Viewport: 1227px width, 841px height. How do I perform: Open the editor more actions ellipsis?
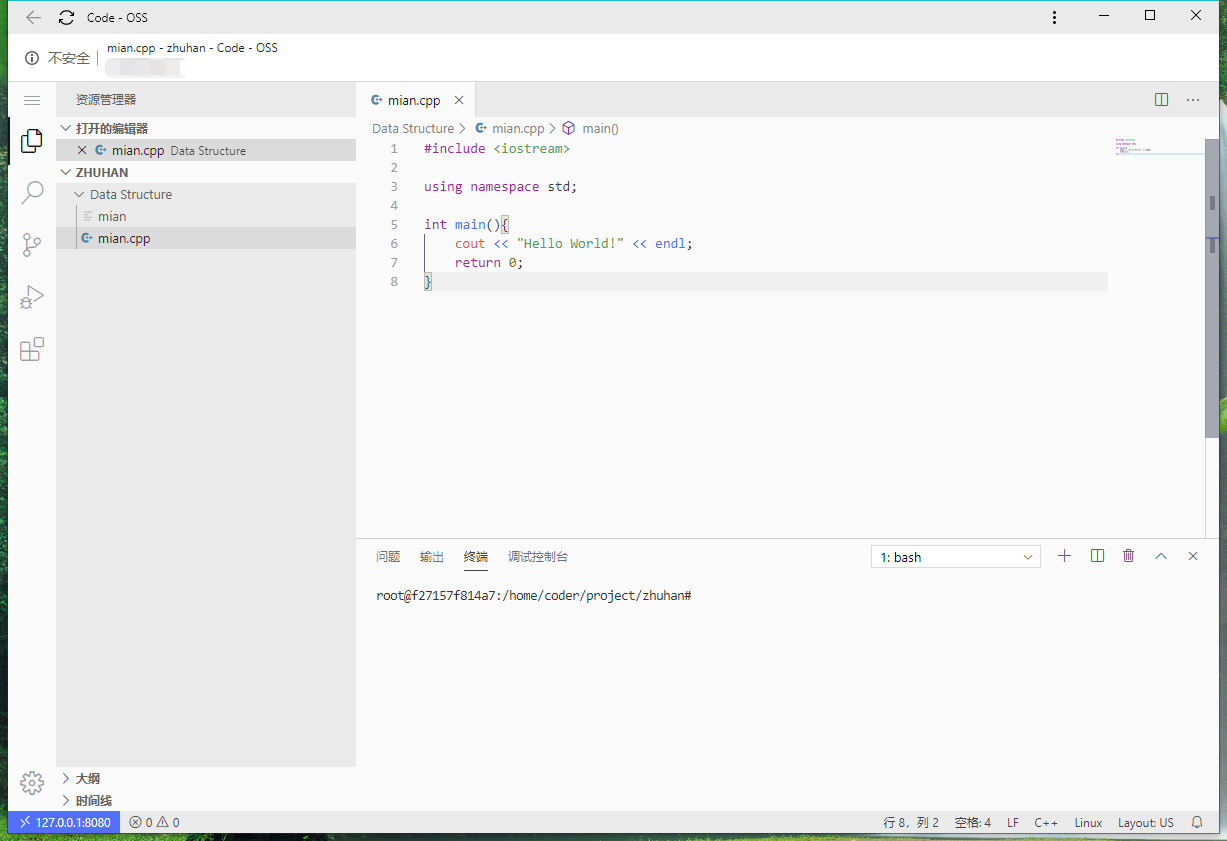[x=1193, y=100]
